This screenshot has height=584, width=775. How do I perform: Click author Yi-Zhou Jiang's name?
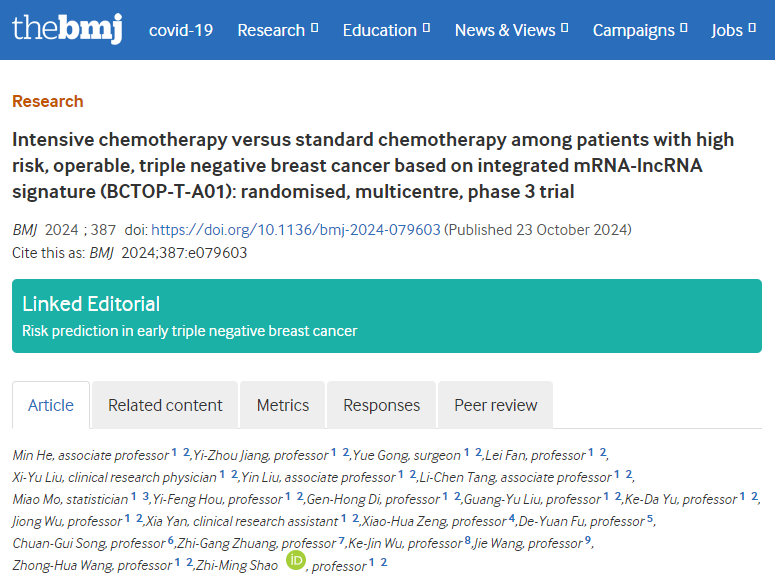(229, 455)
